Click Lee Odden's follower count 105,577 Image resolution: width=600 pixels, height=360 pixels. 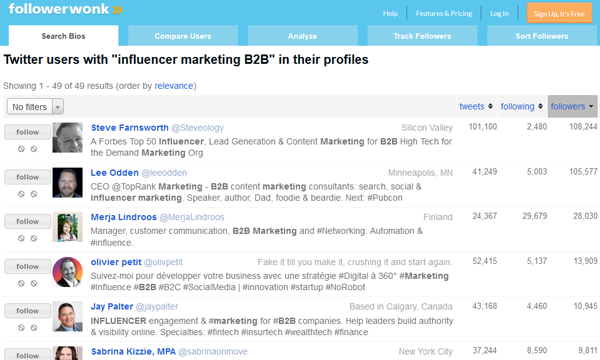(583, 172)
